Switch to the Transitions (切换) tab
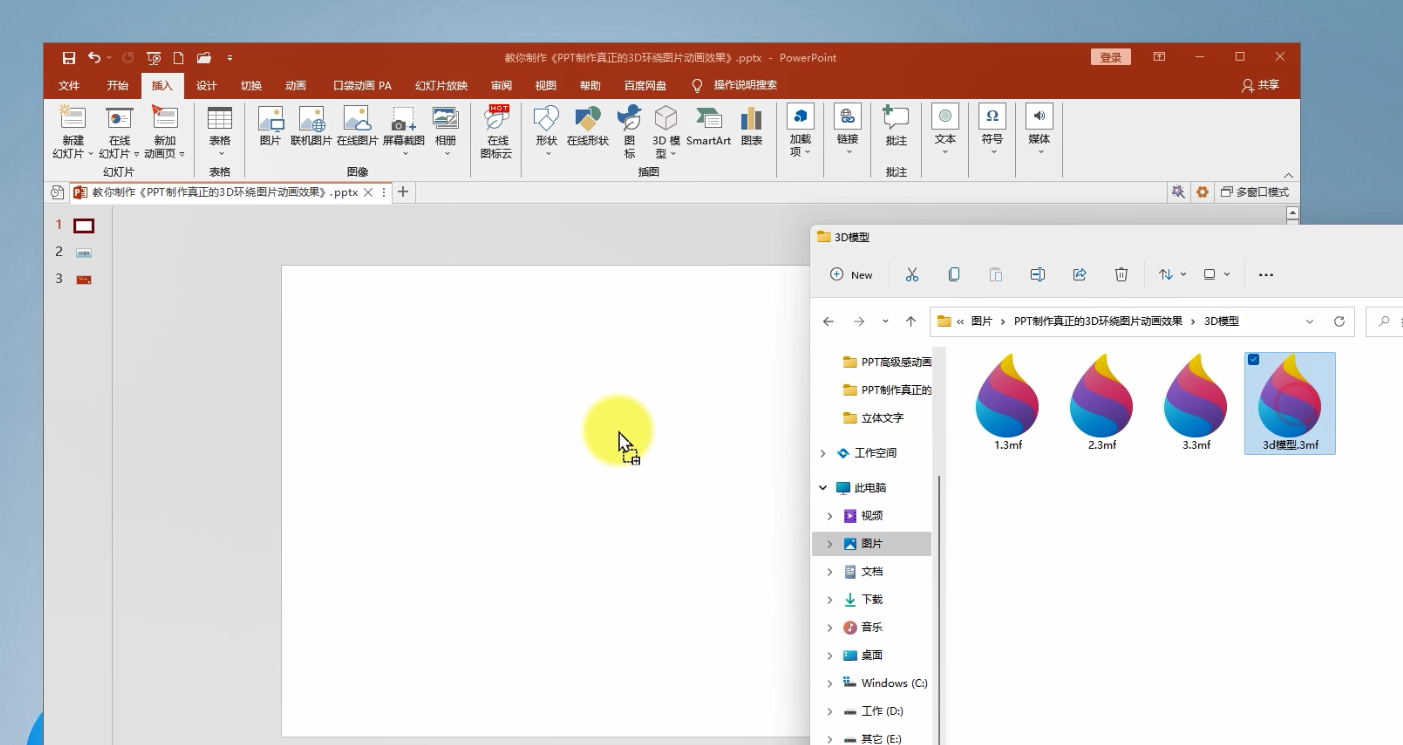The height and width of the screenshot is (745, 1403). tap(251, 86)
